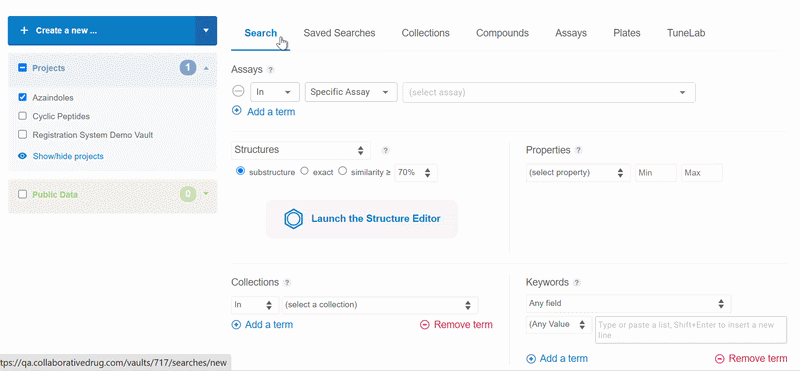Click Create a new button

pos(102,31)
